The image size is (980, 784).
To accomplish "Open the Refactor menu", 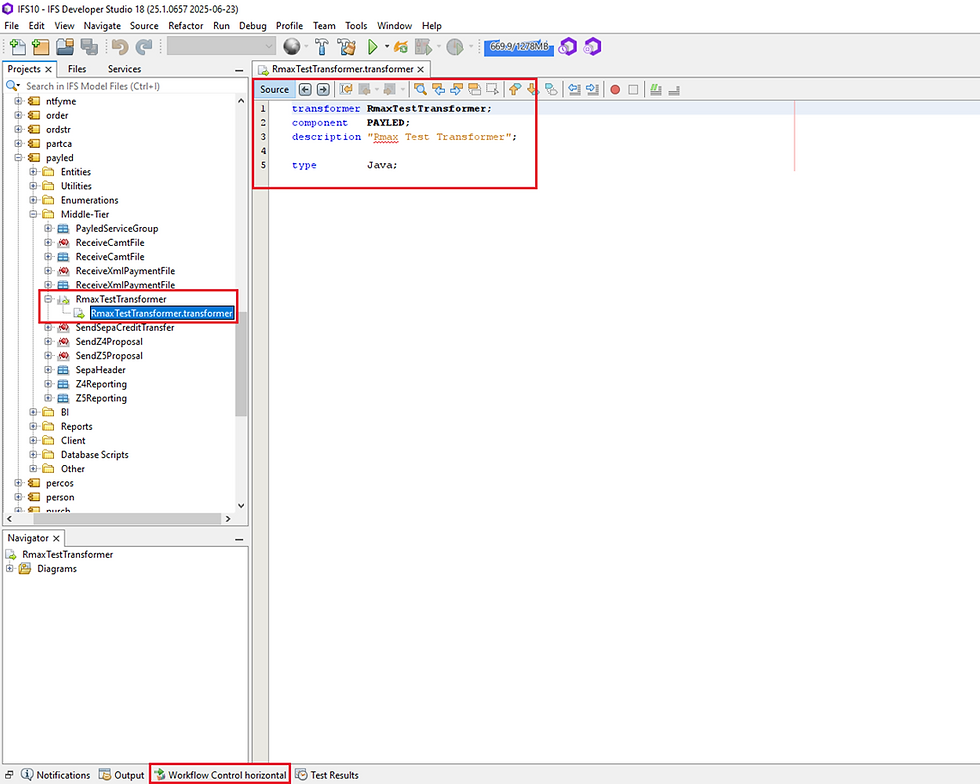I will [x=186, y=26].
